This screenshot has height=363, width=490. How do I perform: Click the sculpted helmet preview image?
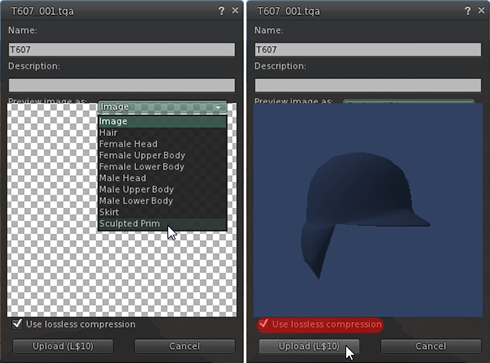click(x=368, y=210)
